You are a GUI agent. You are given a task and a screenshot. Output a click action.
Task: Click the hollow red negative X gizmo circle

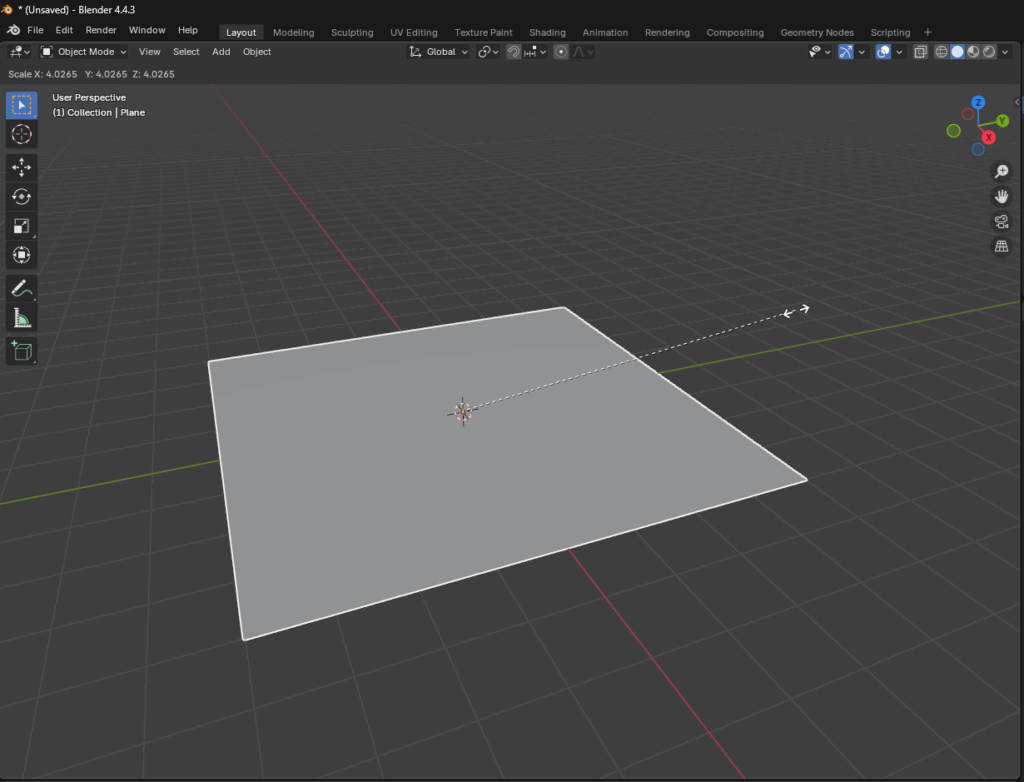point(968,114)
